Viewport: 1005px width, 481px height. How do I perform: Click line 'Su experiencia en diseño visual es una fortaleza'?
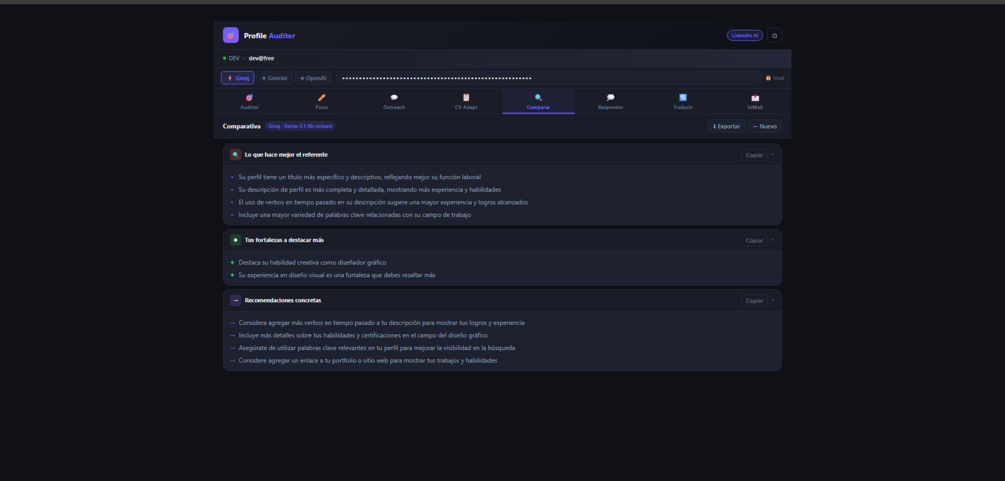tap(336, 275)
